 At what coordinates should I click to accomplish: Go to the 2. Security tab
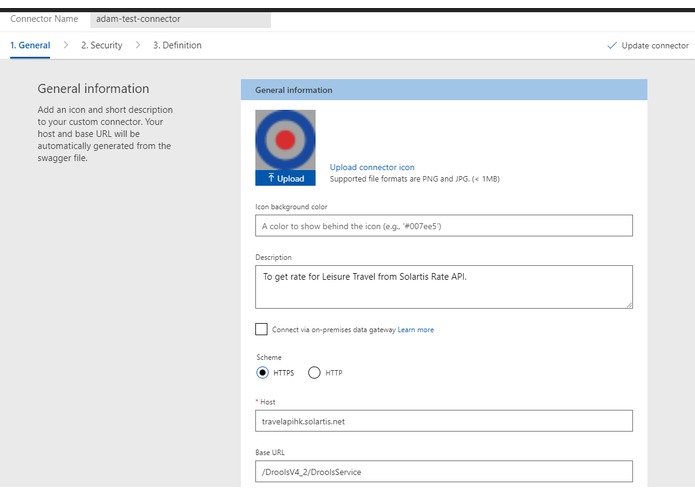(x=102, y=45)
